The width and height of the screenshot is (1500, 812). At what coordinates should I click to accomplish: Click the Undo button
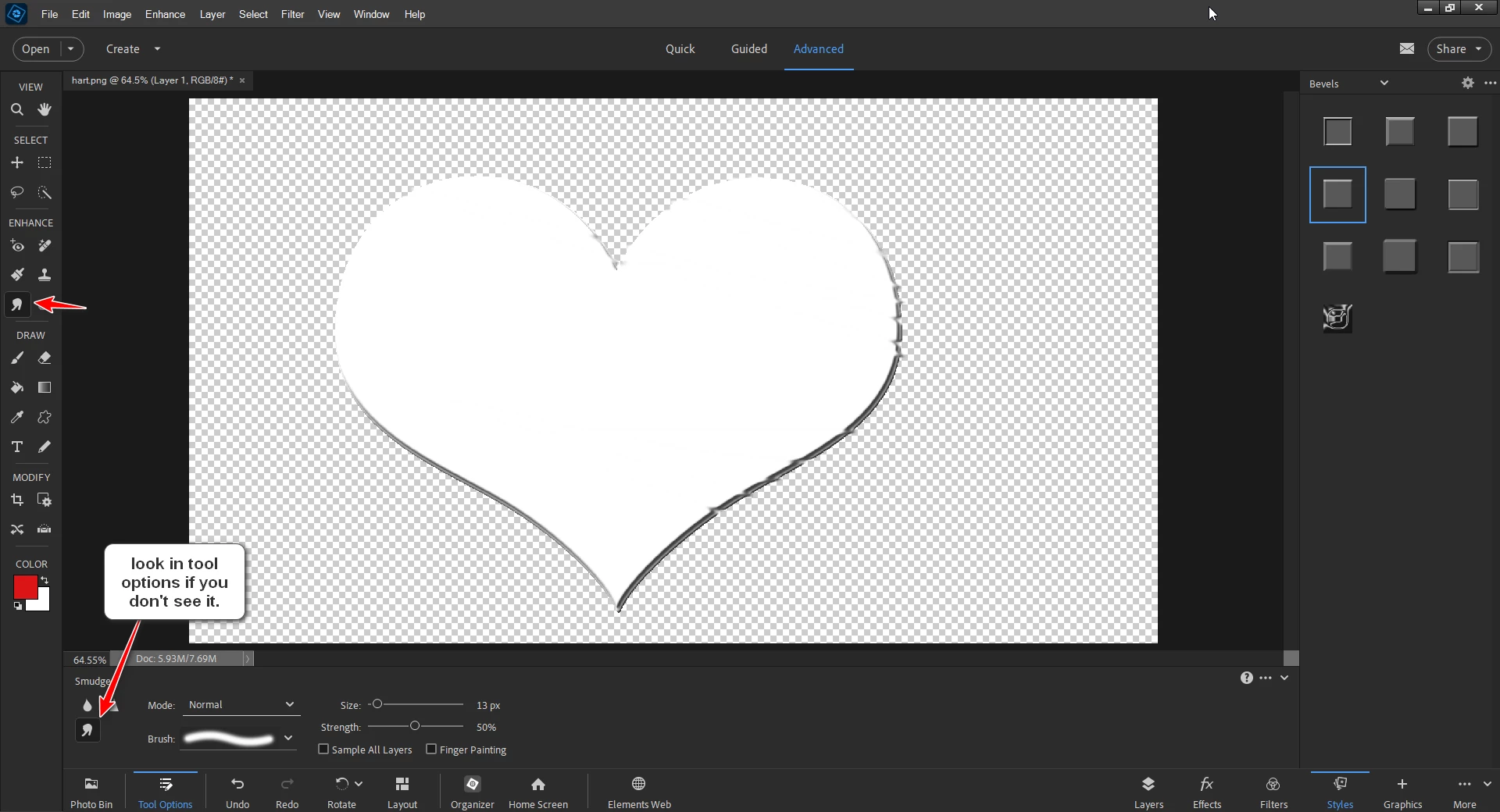pos(237,792)
